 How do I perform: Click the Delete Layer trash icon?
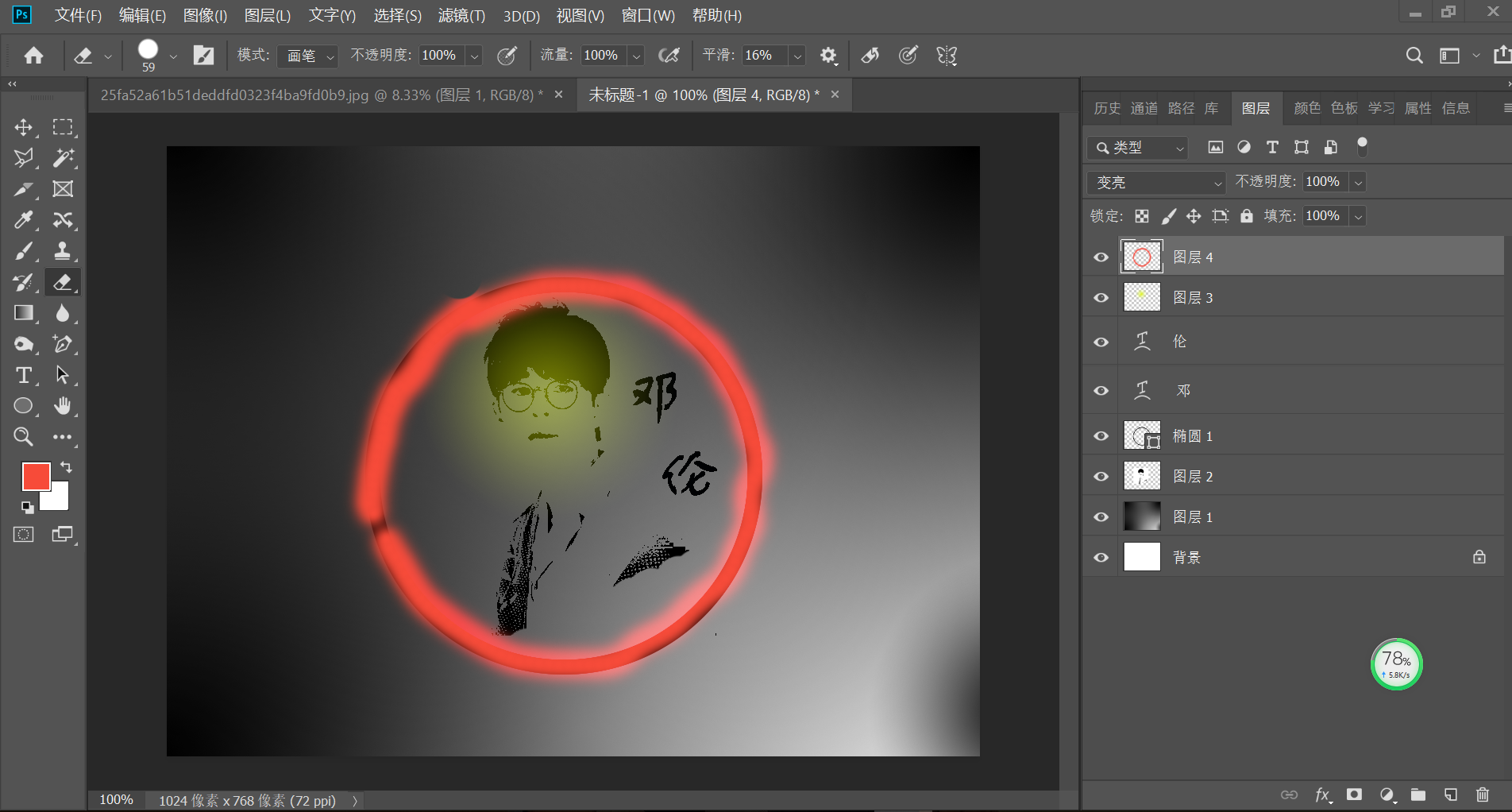[1482, 795]
